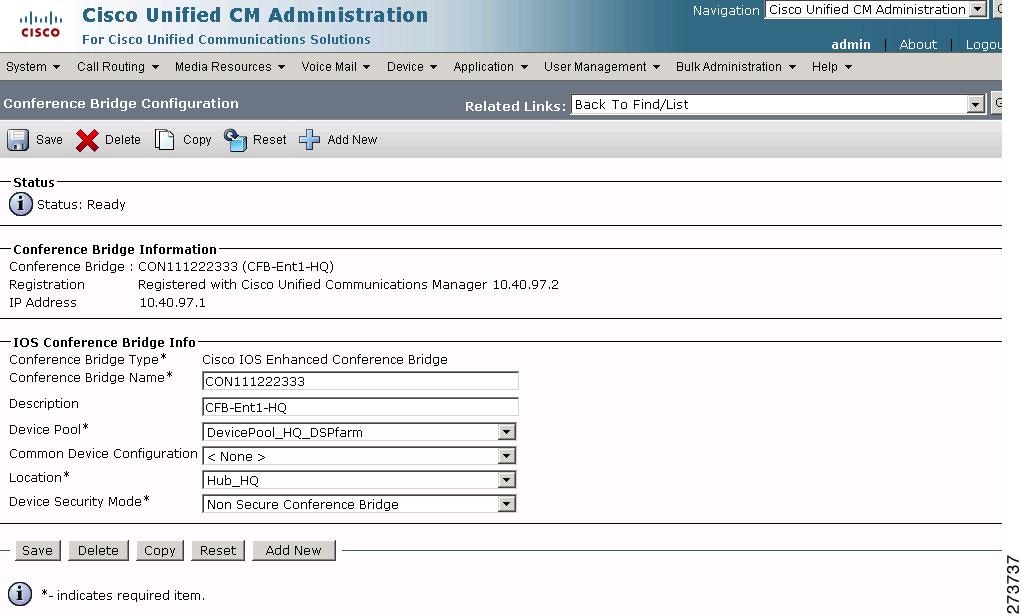Click the bottom Copy button

(160, 550)
